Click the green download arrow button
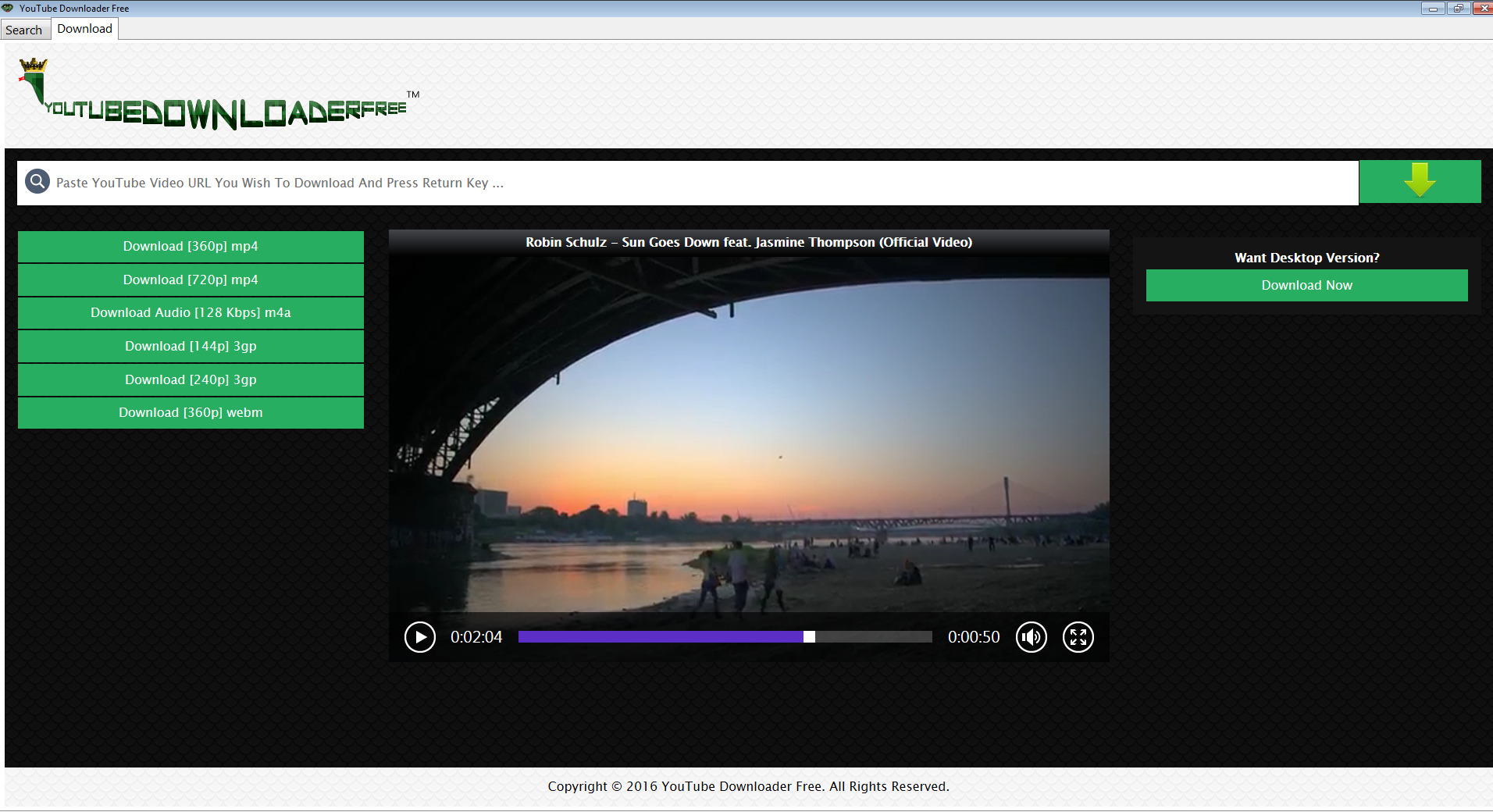 pyautogui.click(x=1420, y=182)
